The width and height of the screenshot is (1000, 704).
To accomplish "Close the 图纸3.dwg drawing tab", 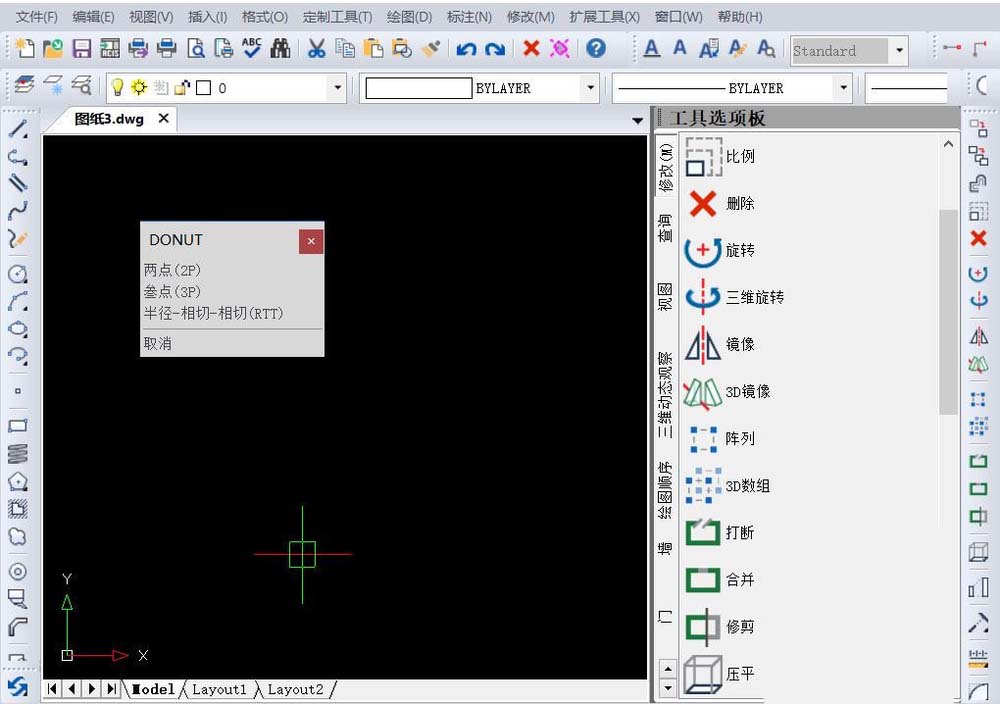I will [x=164, y=118].
